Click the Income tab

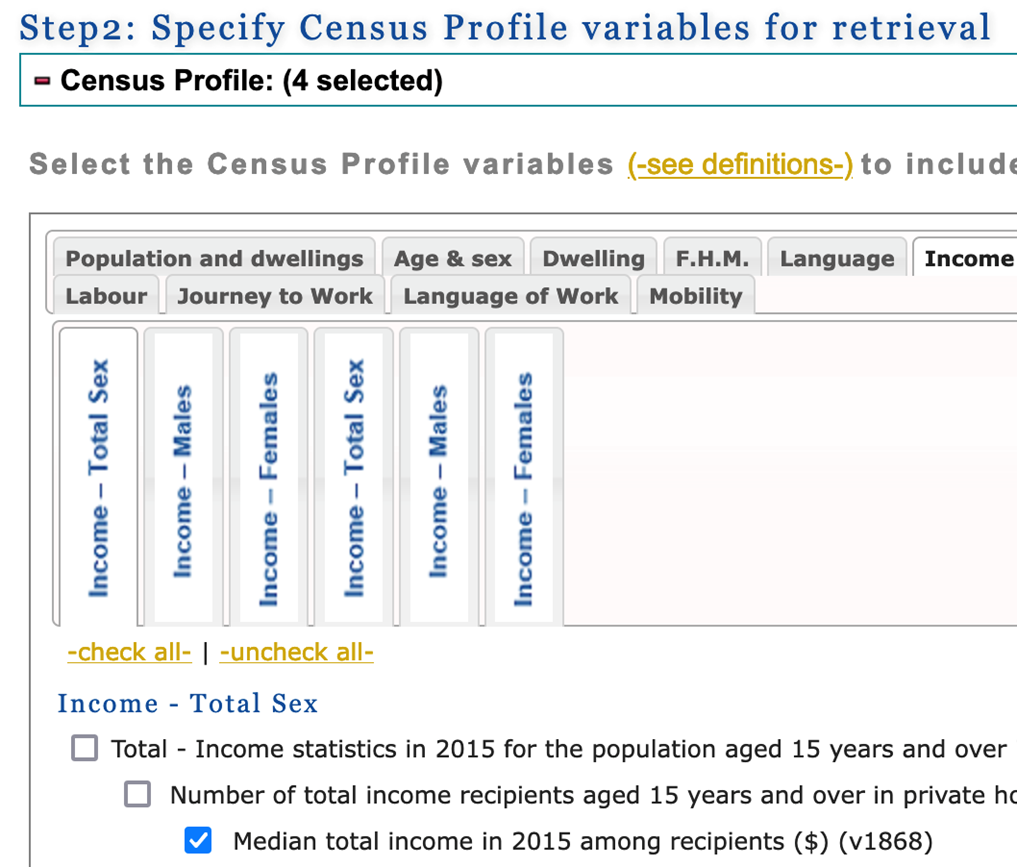point(968,258)
